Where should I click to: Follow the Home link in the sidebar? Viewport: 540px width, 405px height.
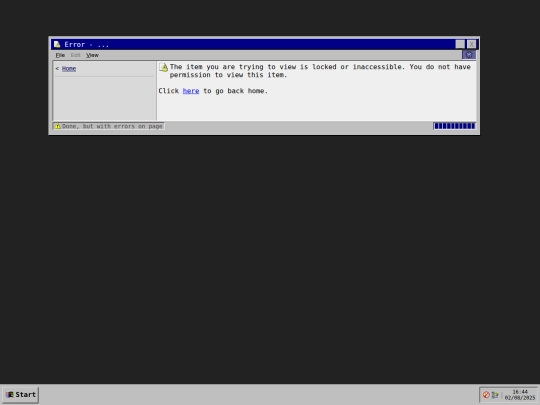coord(69,69)
